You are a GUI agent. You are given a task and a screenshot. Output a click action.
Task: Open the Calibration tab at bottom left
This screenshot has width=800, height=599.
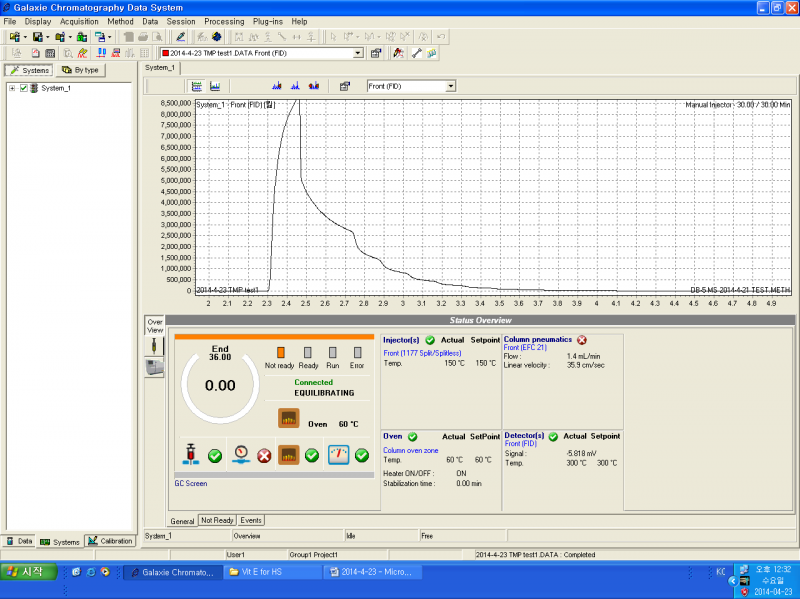(110, 541)
